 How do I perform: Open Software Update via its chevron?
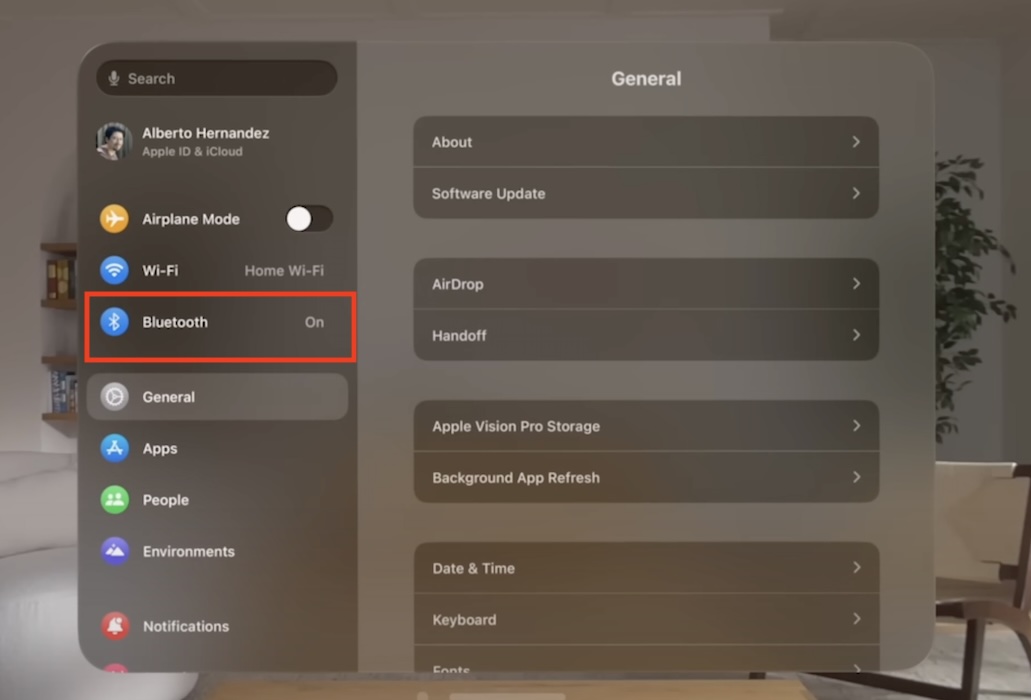click(x=856, y=193)
